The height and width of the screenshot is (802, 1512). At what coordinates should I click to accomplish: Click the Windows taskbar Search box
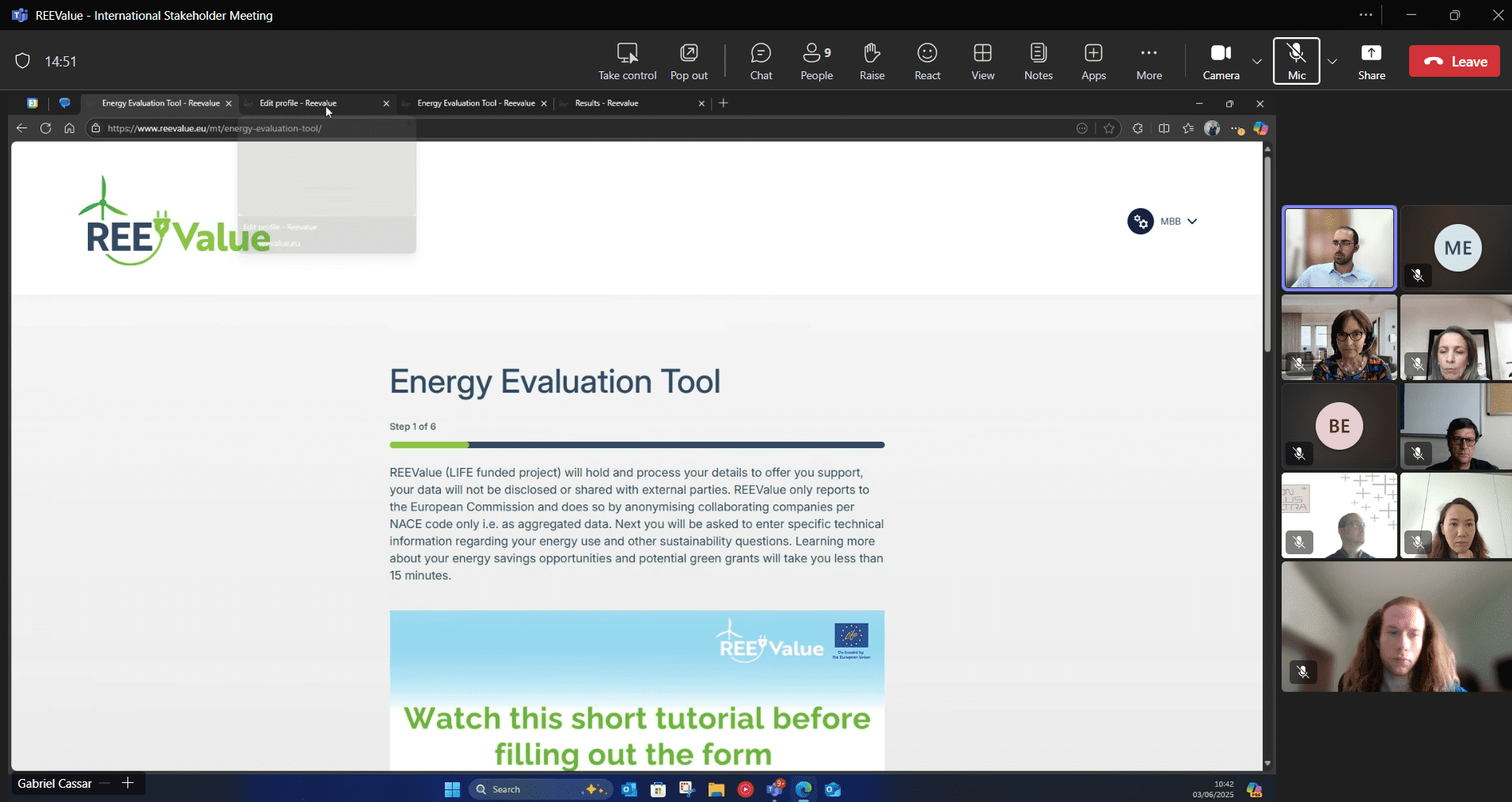pos(541,789)
